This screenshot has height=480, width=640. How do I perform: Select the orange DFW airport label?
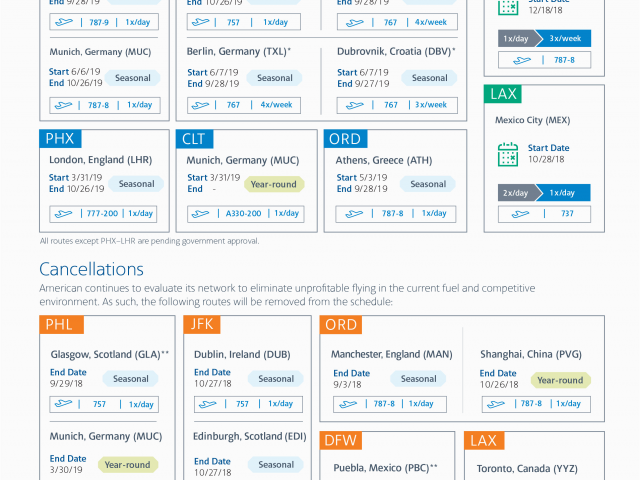(341, 440)
